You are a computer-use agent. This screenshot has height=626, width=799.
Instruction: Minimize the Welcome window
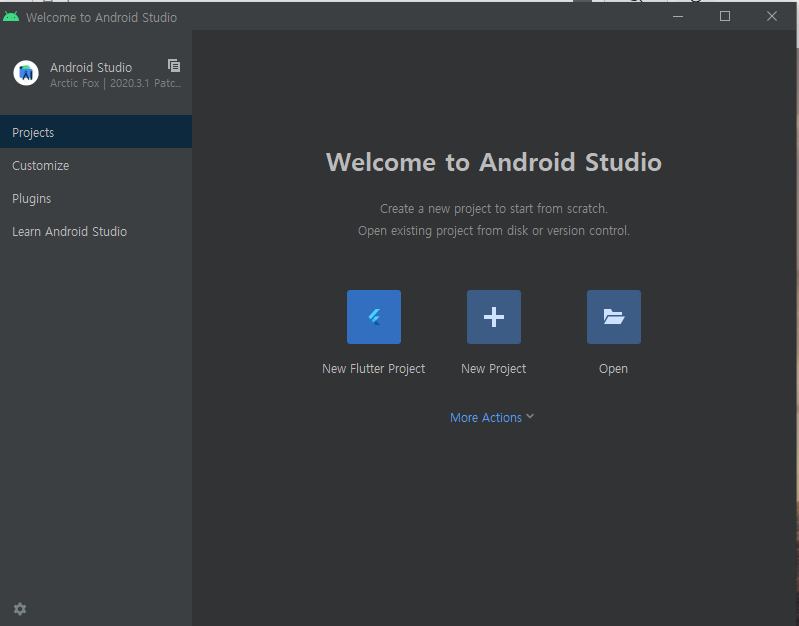point(678,16)
